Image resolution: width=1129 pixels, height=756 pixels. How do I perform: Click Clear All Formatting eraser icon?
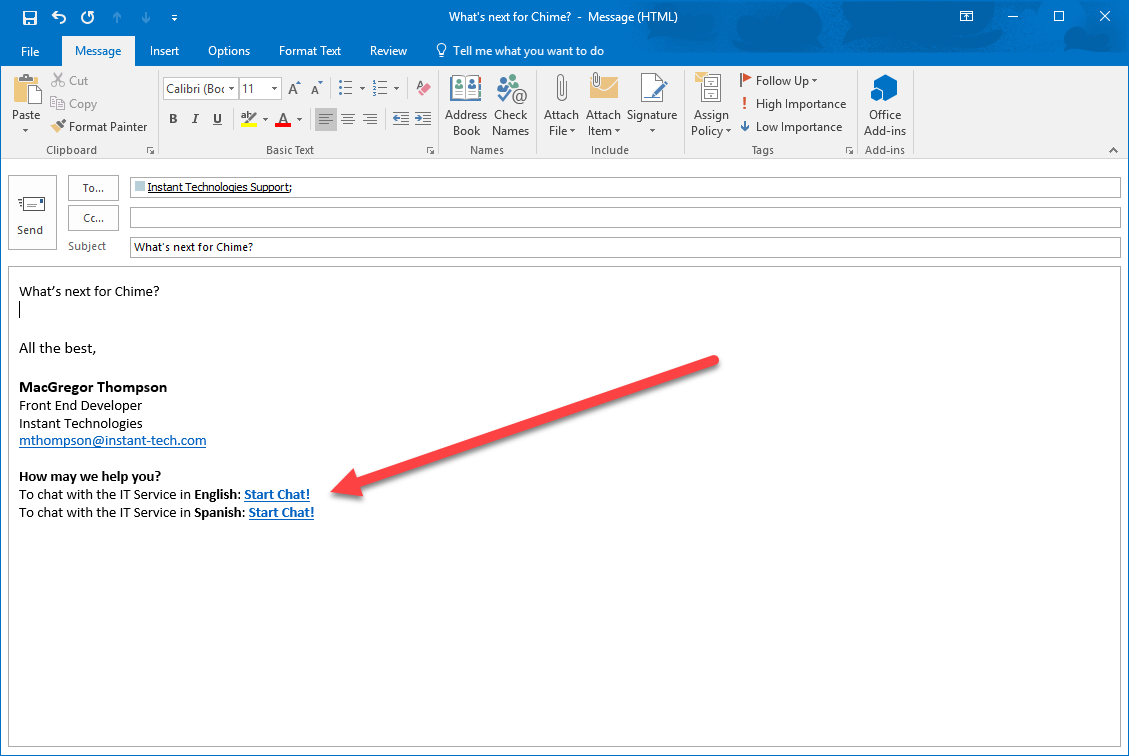tap(423, 88)
